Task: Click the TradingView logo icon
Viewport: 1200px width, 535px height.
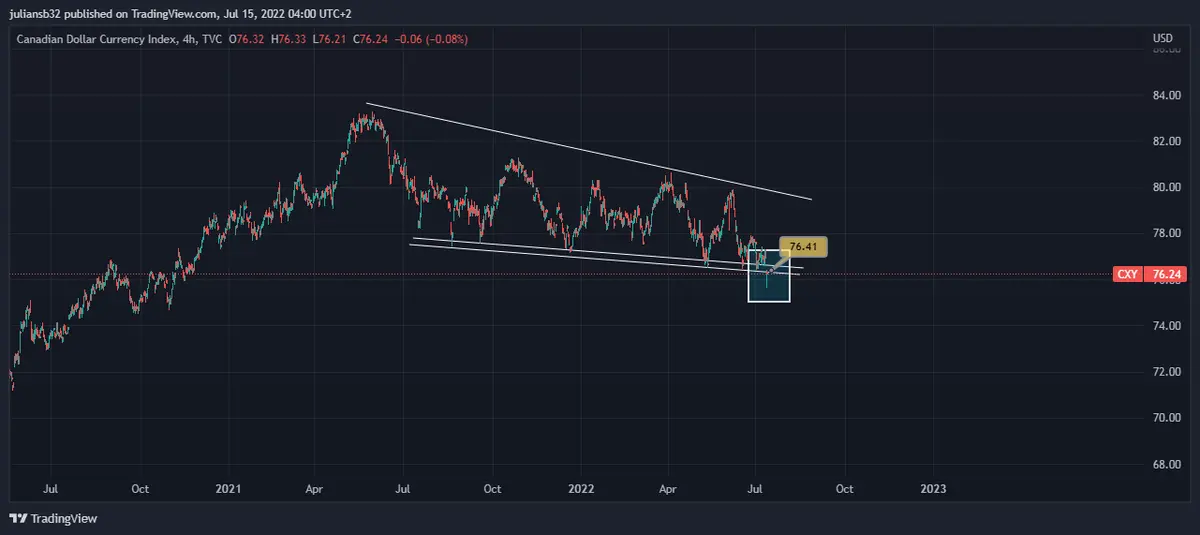Action: click(x=18, y=518)
